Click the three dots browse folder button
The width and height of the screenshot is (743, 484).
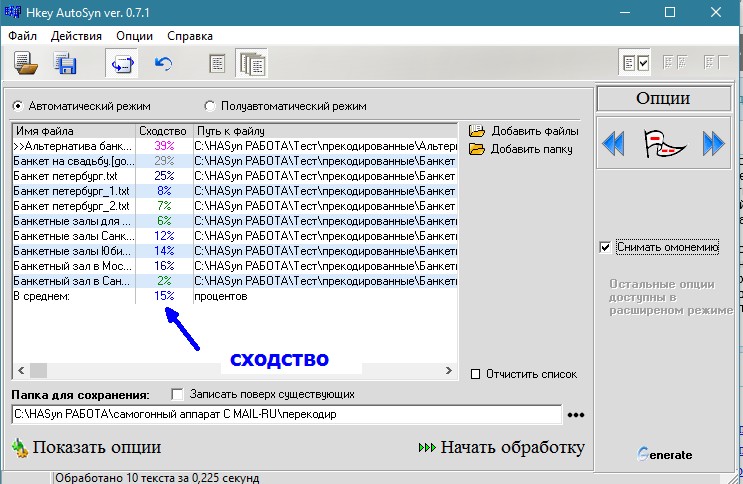[x=576, y=415]
